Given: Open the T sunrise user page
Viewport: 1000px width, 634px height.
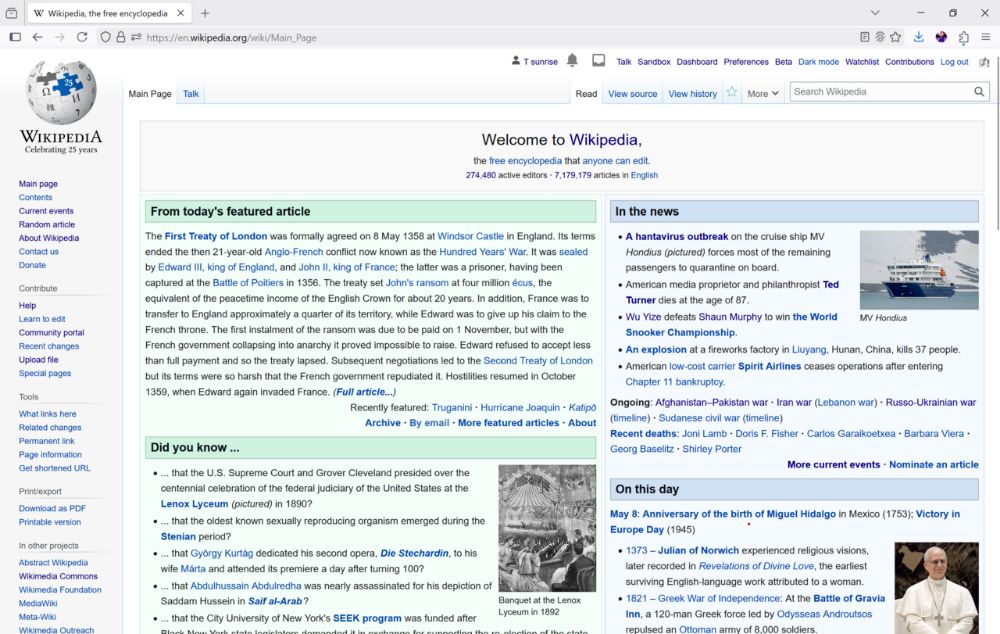Looking at the screenshot, I should point(541,62).
